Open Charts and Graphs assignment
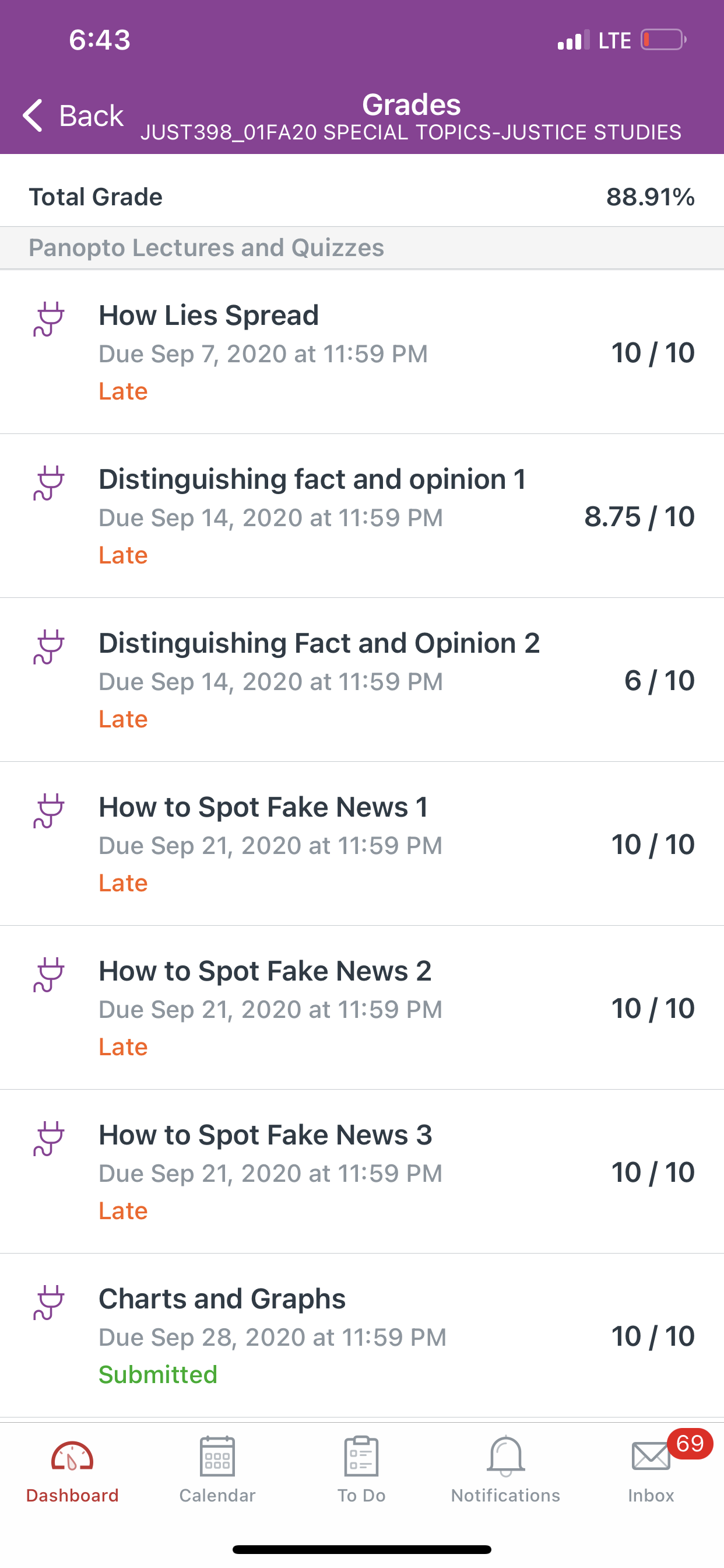Screen dimensions: 724x1568 click(x=362, y=1335)
